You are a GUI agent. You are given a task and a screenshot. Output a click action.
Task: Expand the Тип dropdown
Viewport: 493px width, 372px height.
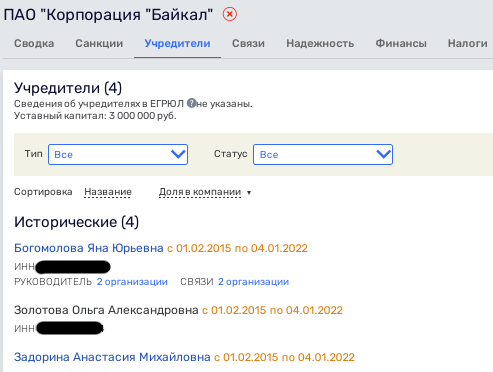pos(118,154)
